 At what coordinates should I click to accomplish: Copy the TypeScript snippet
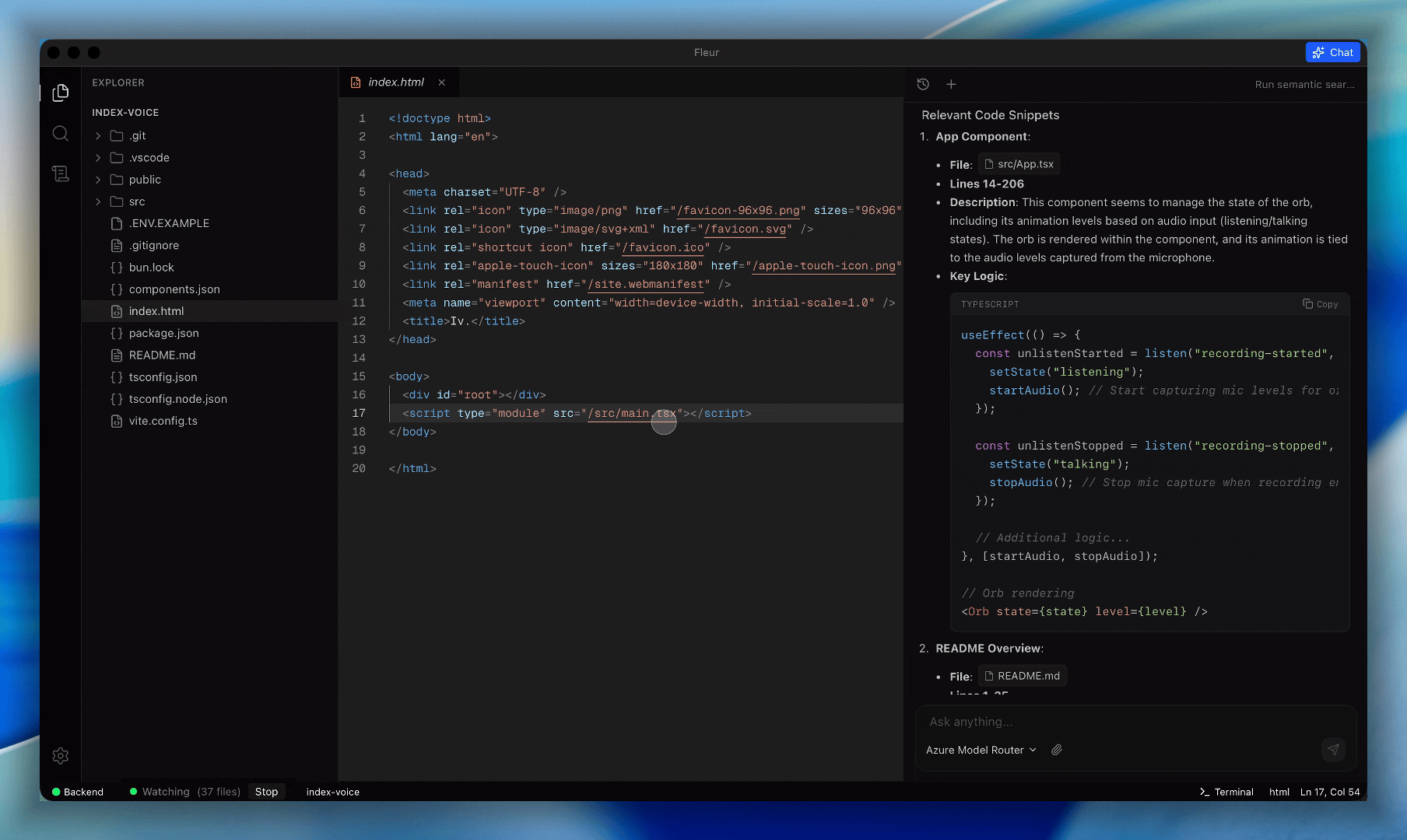tap(1321, 304)
